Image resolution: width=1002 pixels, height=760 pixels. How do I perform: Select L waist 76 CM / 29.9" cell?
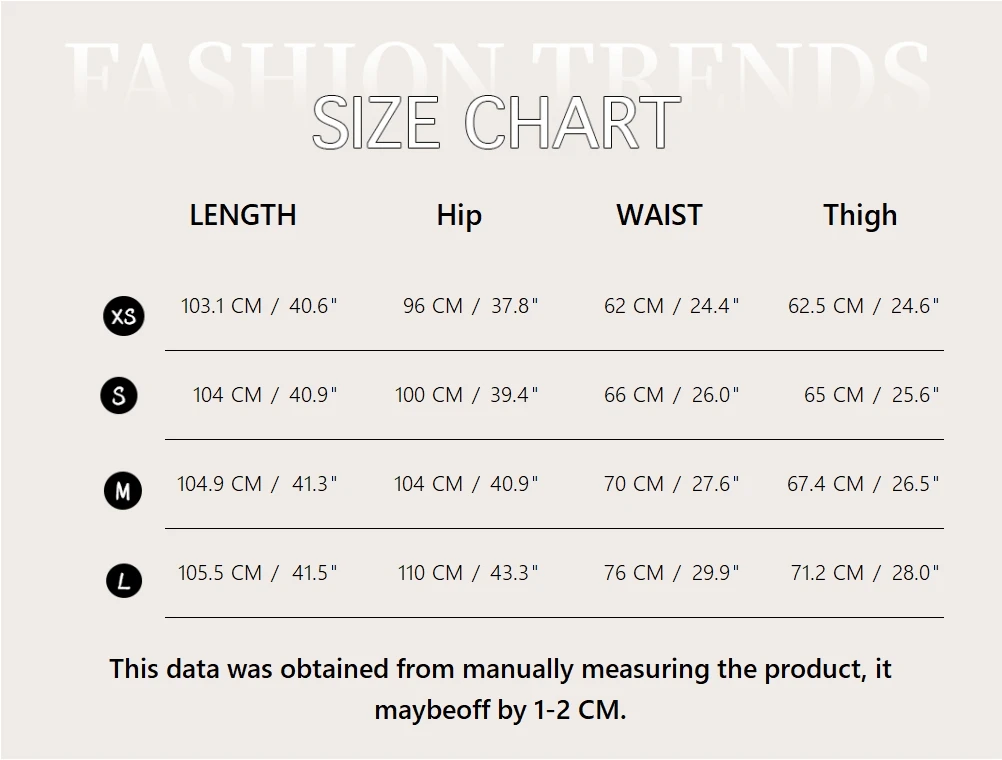[672, 572]
